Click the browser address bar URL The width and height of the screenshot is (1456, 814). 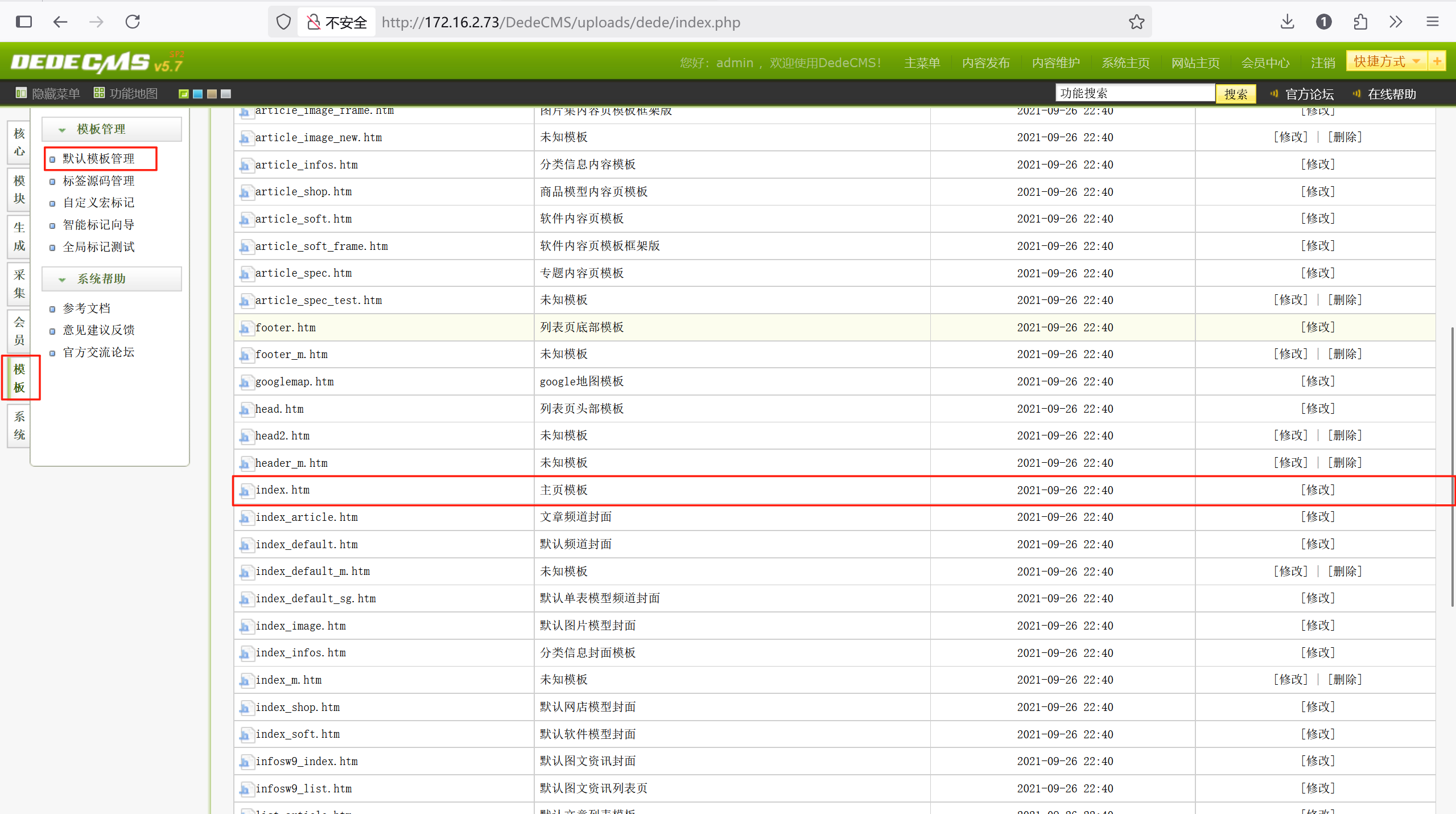pyautogui.click(x=561, y=22)
